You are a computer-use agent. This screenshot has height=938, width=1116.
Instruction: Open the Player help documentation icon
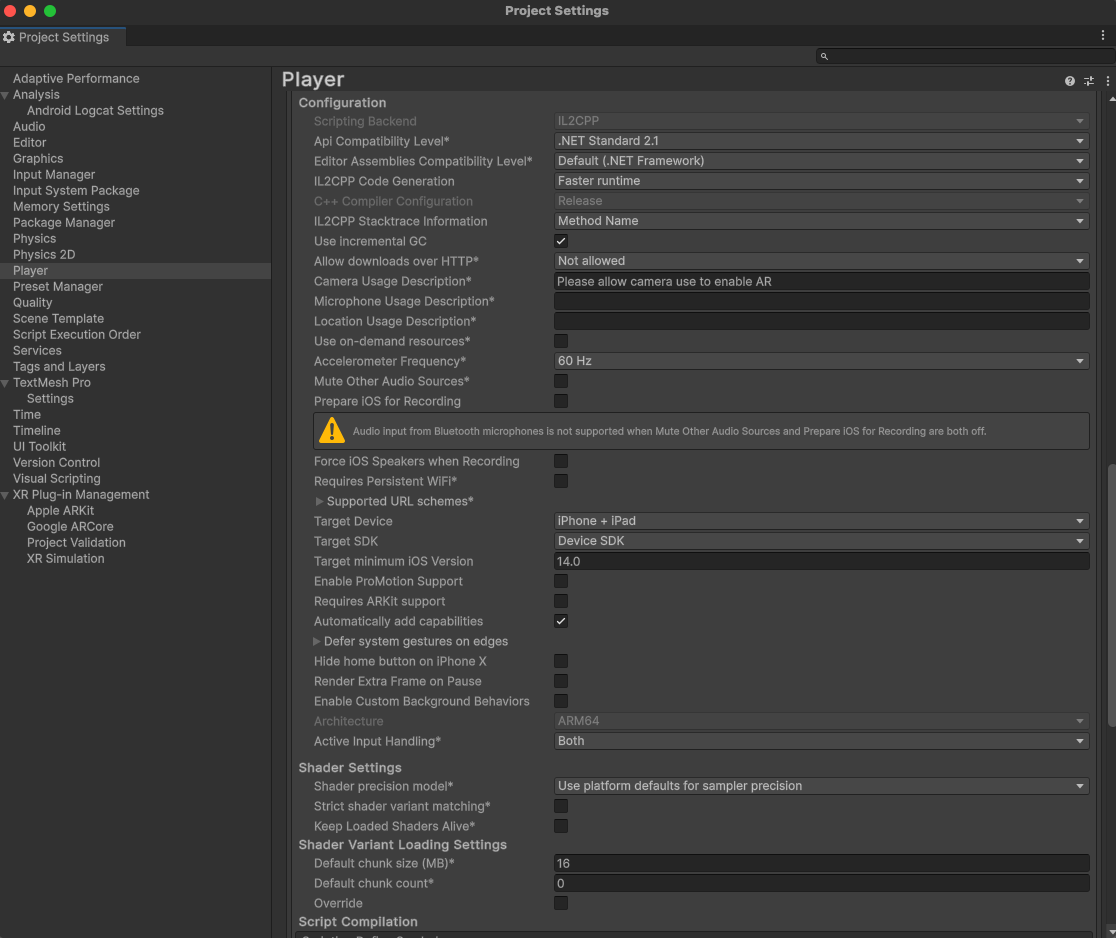[1070, 81]
